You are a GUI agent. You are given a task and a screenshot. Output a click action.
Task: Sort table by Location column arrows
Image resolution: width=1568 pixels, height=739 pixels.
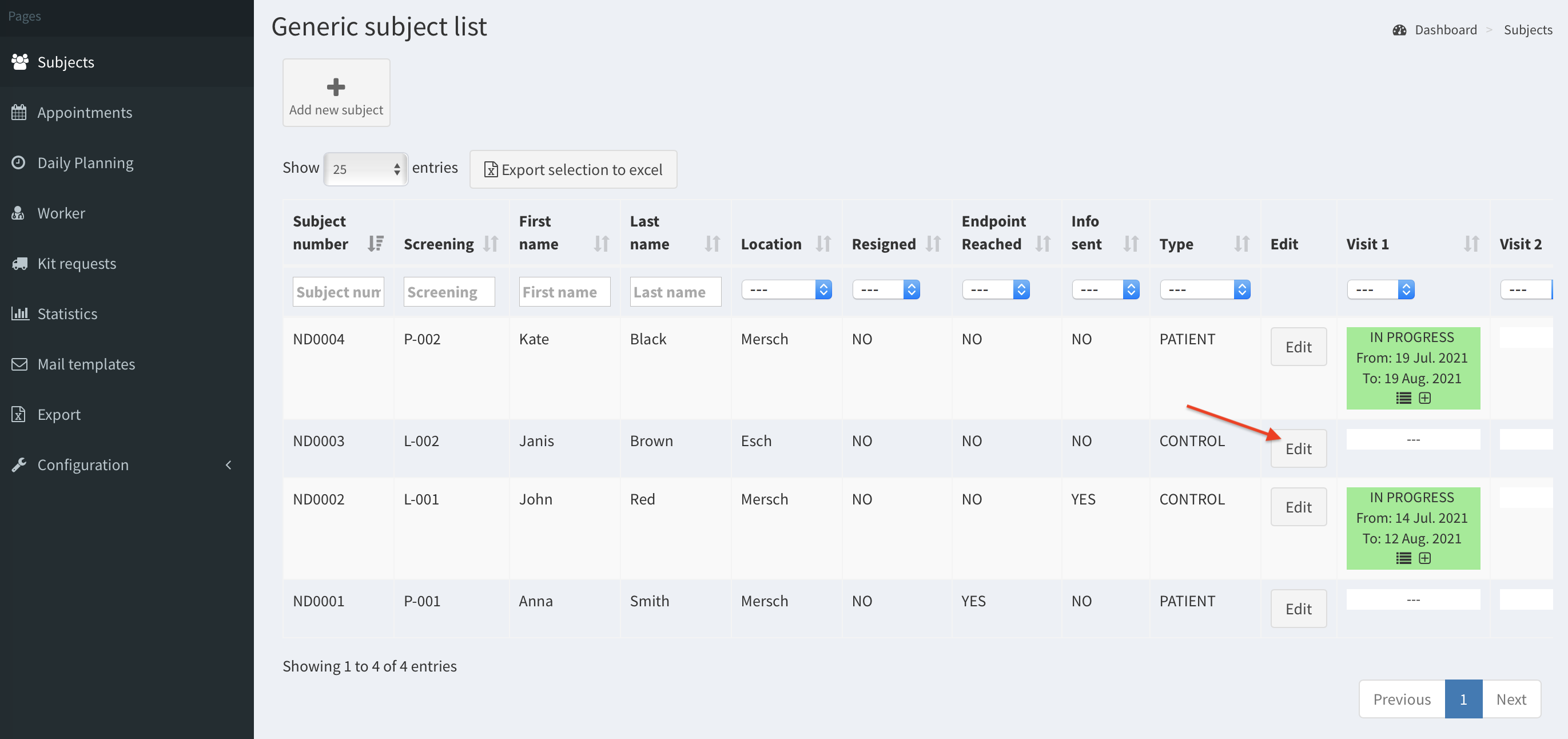(823, 244)
